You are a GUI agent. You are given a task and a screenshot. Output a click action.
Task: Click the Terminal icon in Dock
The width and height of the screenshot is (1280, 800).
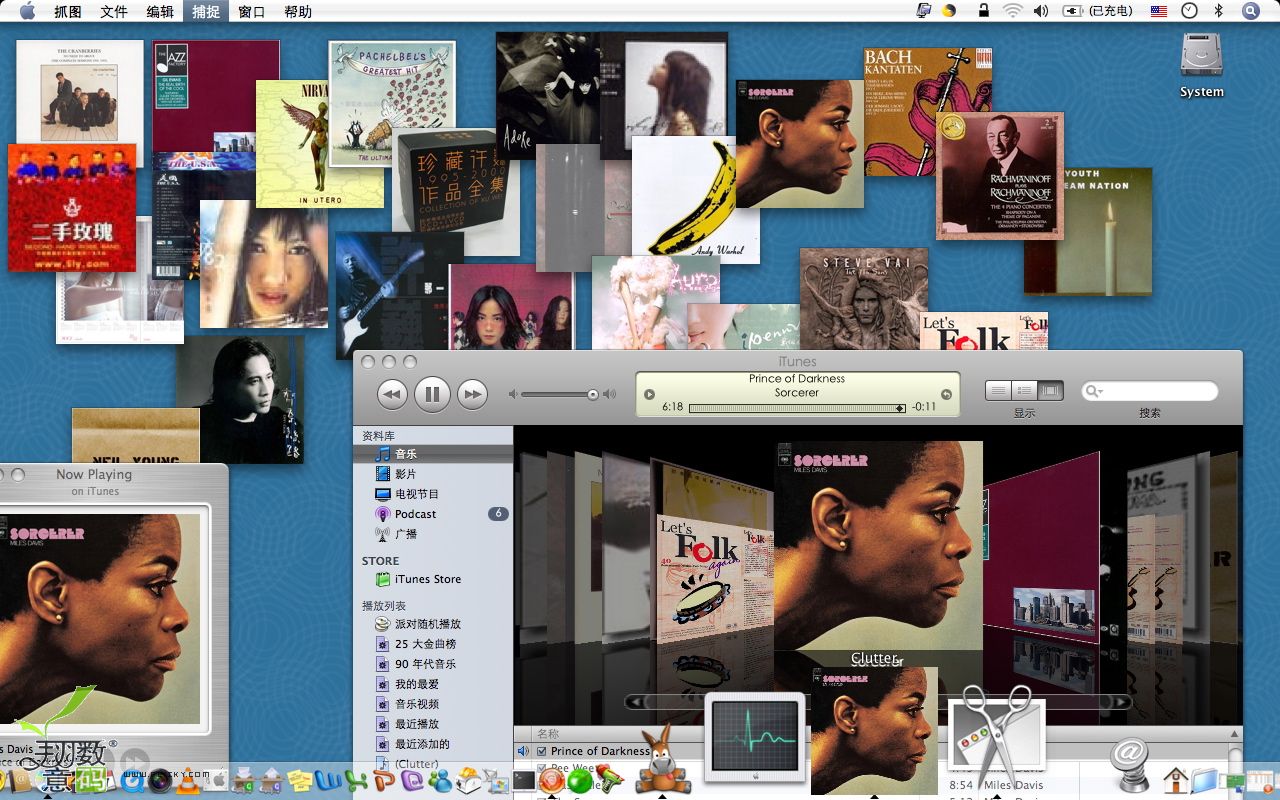tap(524, 780)
